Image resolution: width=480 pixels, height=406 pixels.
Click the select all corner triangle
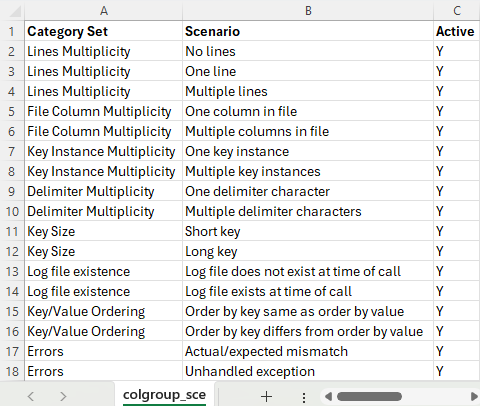click(15, 11)
